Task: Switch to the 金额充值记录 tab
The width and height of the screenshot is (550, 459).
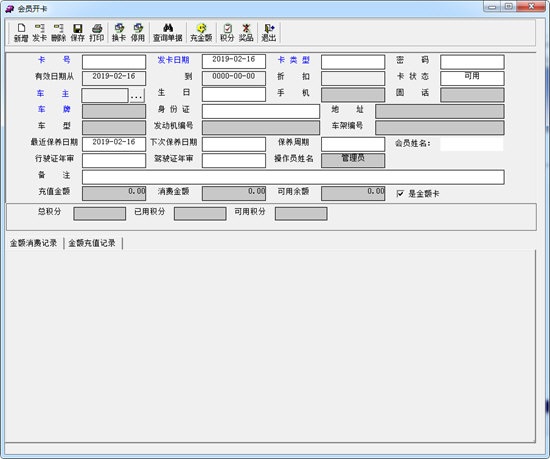Action: (x=92, y=243)
